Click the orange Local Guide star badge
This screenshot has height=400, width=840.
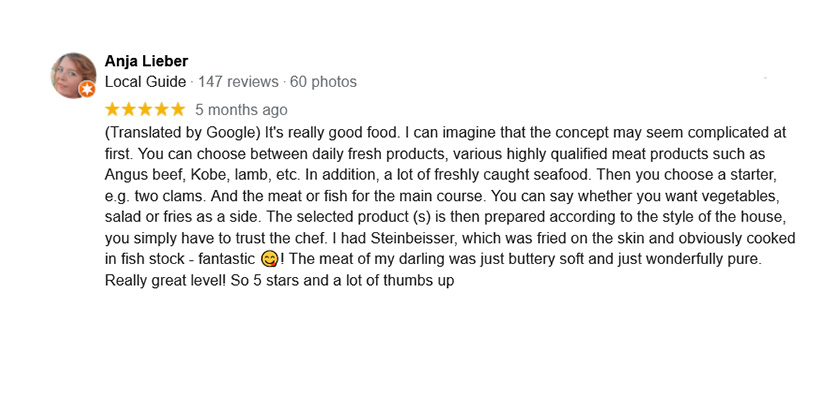(87, 89)
